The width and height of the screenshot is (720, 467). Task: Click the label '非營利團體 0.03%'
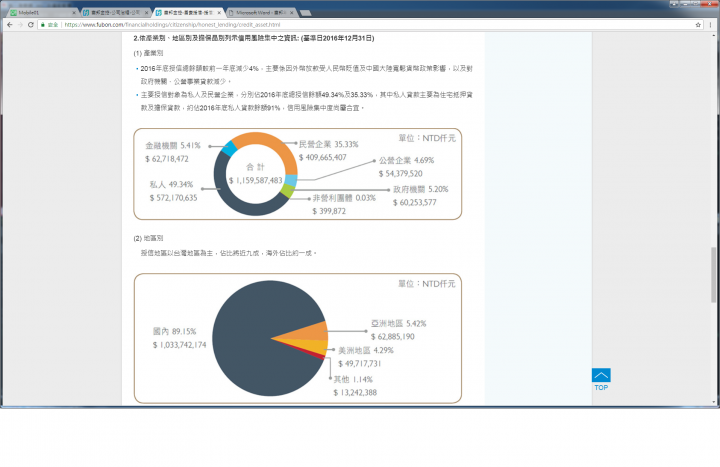(344, 198)
